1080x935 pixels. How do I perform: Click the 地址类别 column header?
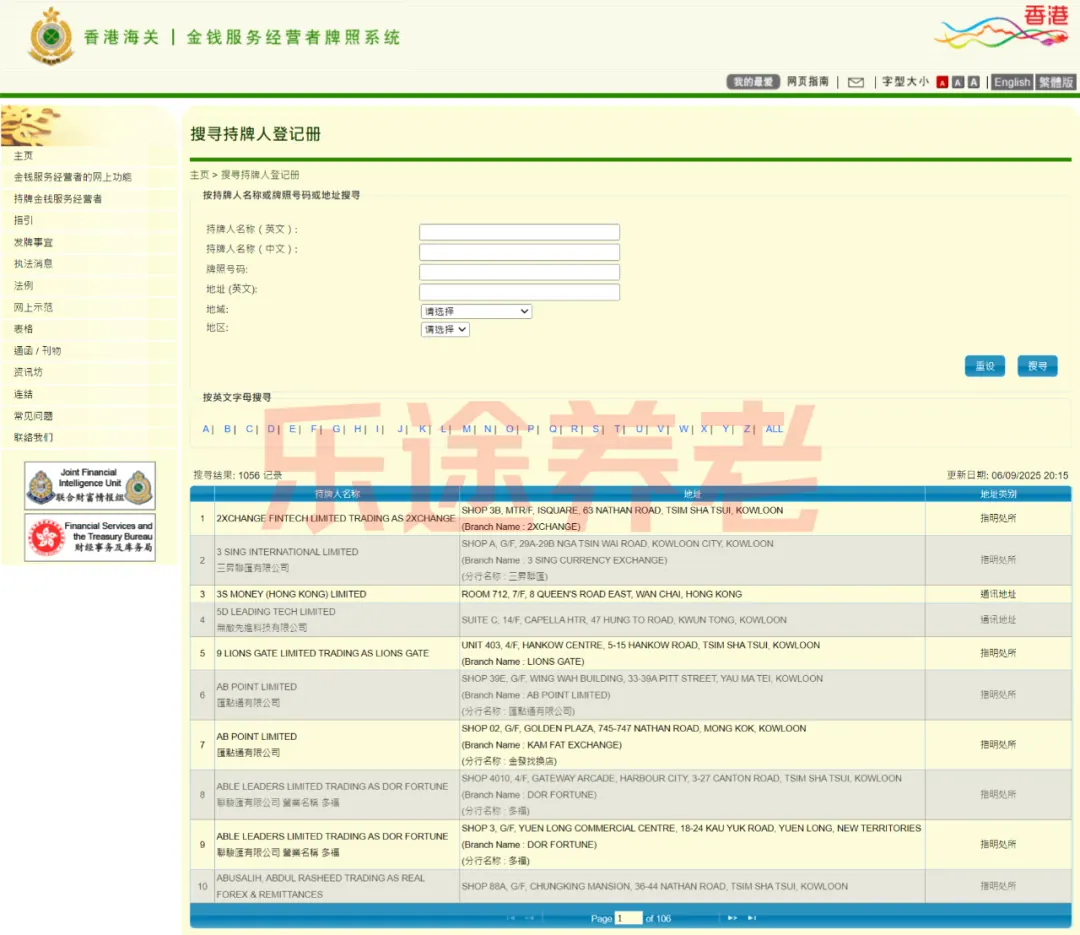[x=998, y=494]
